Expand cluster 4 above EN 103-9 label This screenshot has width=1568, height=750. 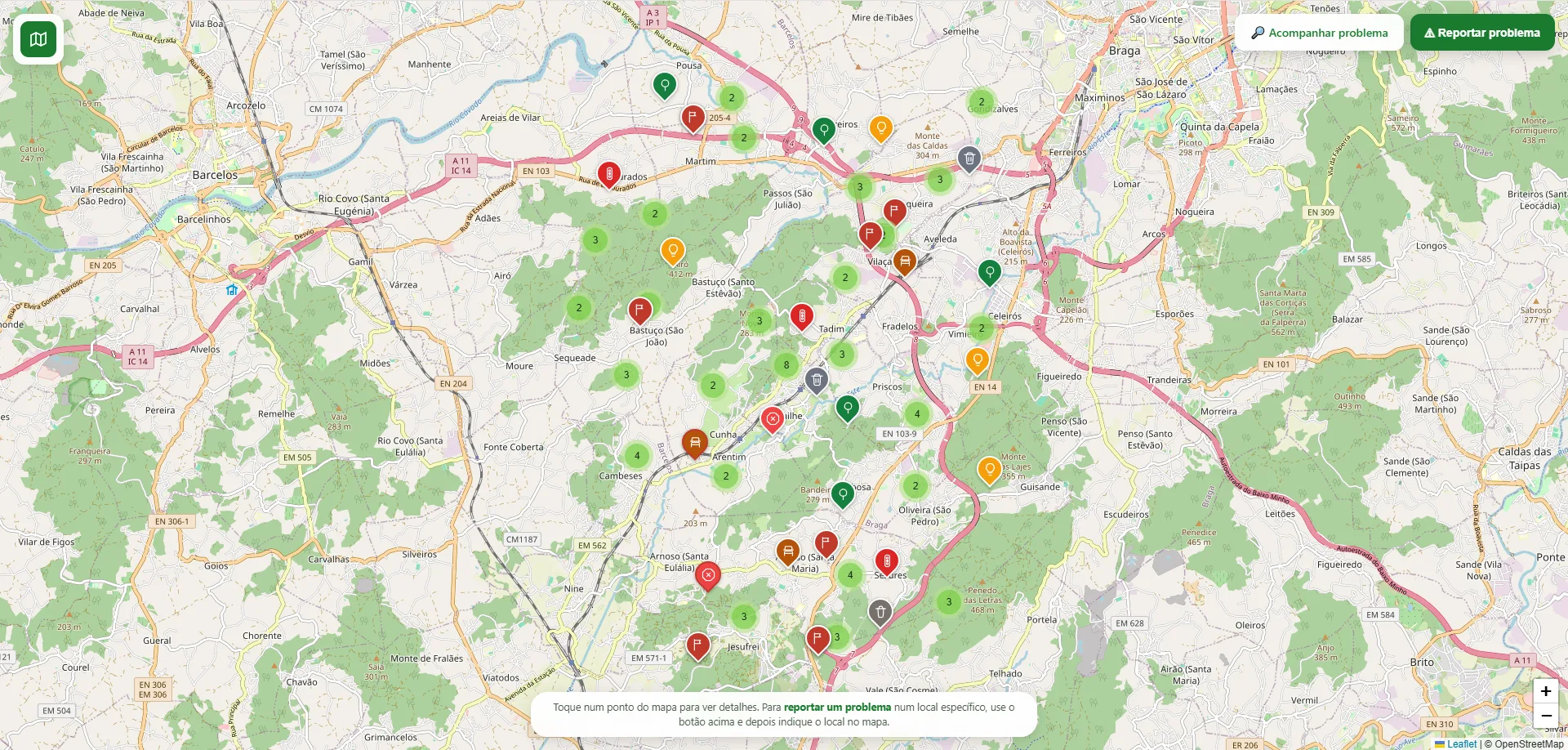coord(917,414)
